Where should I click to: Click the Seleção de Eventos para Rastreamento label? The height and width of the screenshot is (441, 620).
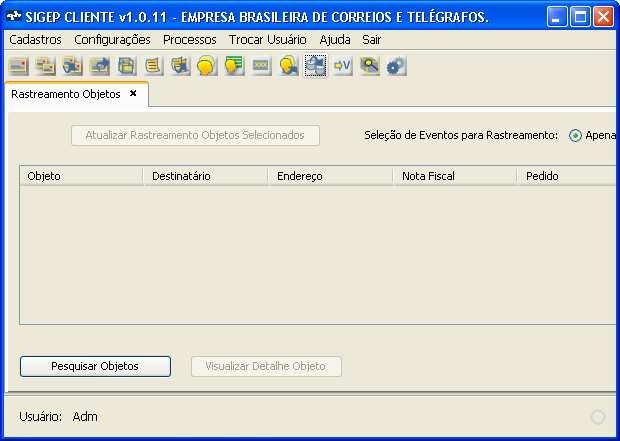[x=461, y=135]
